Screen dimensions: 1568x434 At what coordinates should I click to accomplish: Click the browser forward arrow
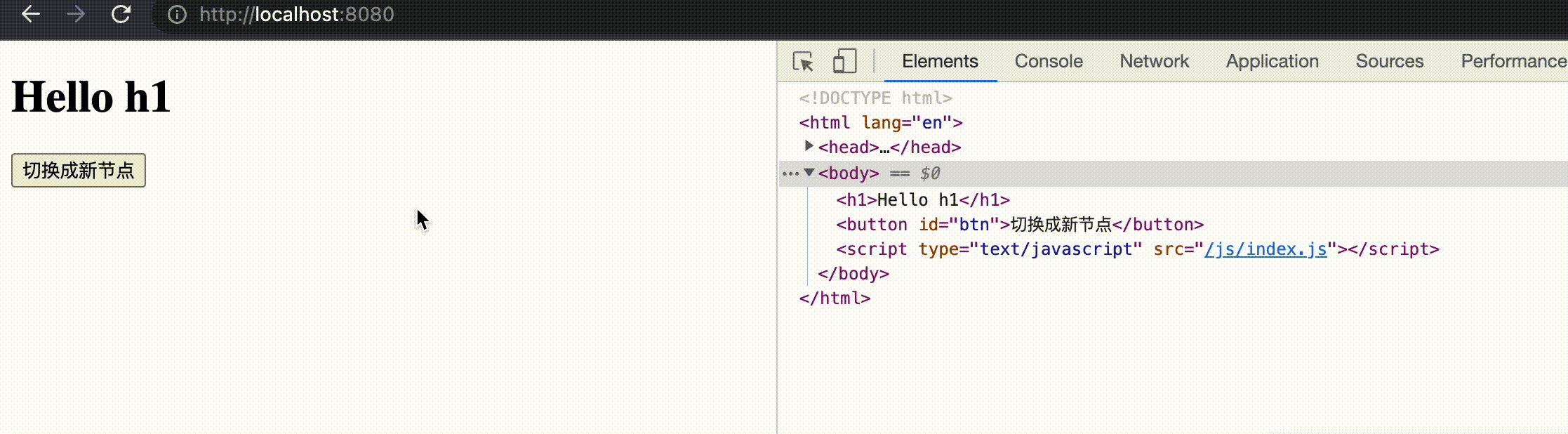(75, 14)
